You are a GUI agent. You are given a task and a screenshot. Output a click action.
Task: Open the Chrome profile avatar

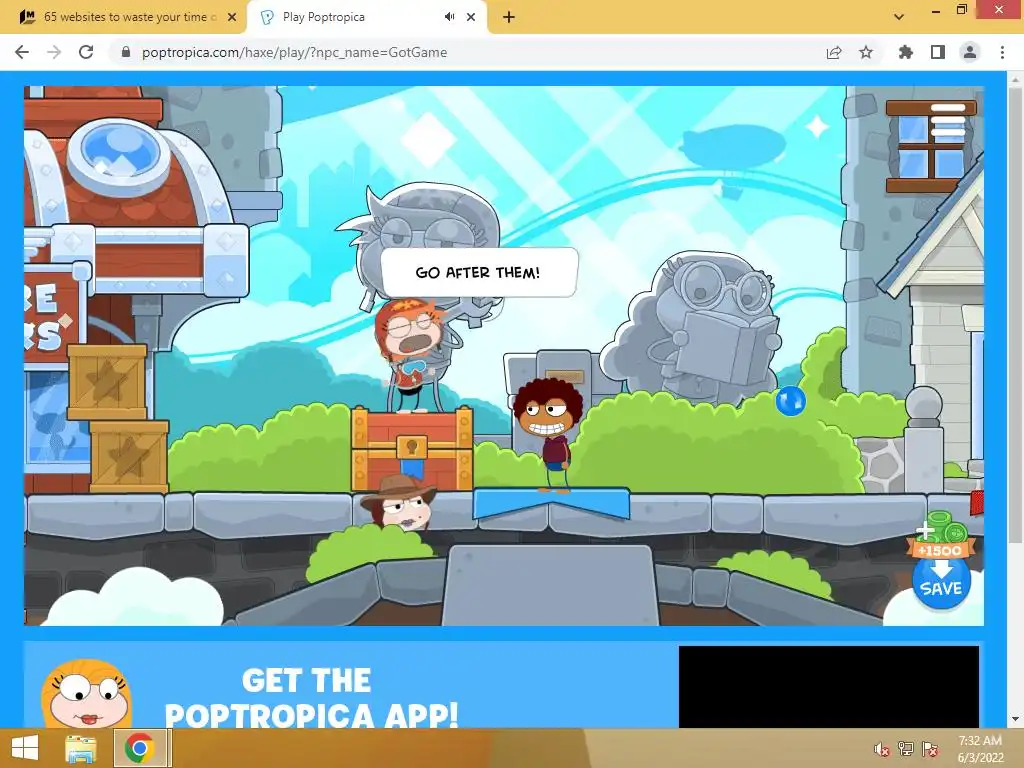[x=970, y=52]
